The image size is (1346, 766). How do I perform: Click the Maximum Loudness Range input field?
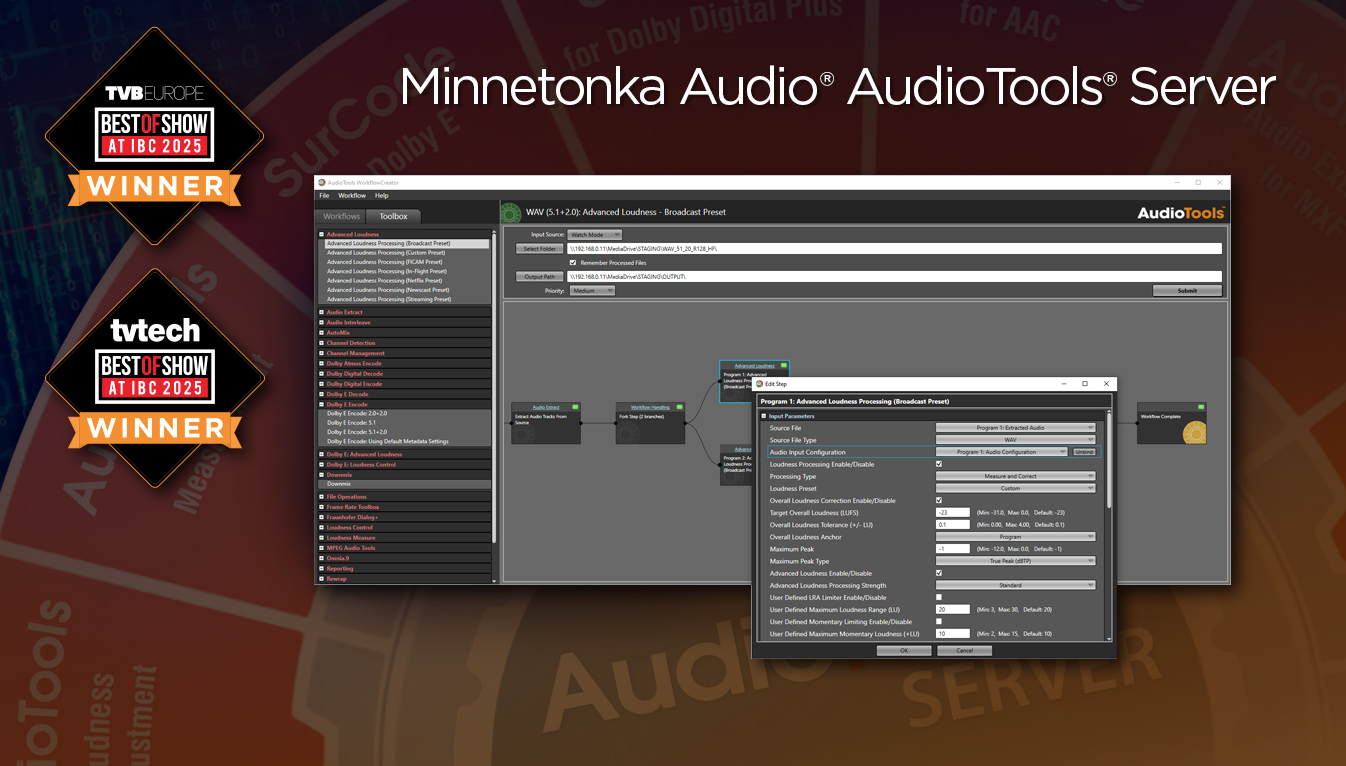953,609
